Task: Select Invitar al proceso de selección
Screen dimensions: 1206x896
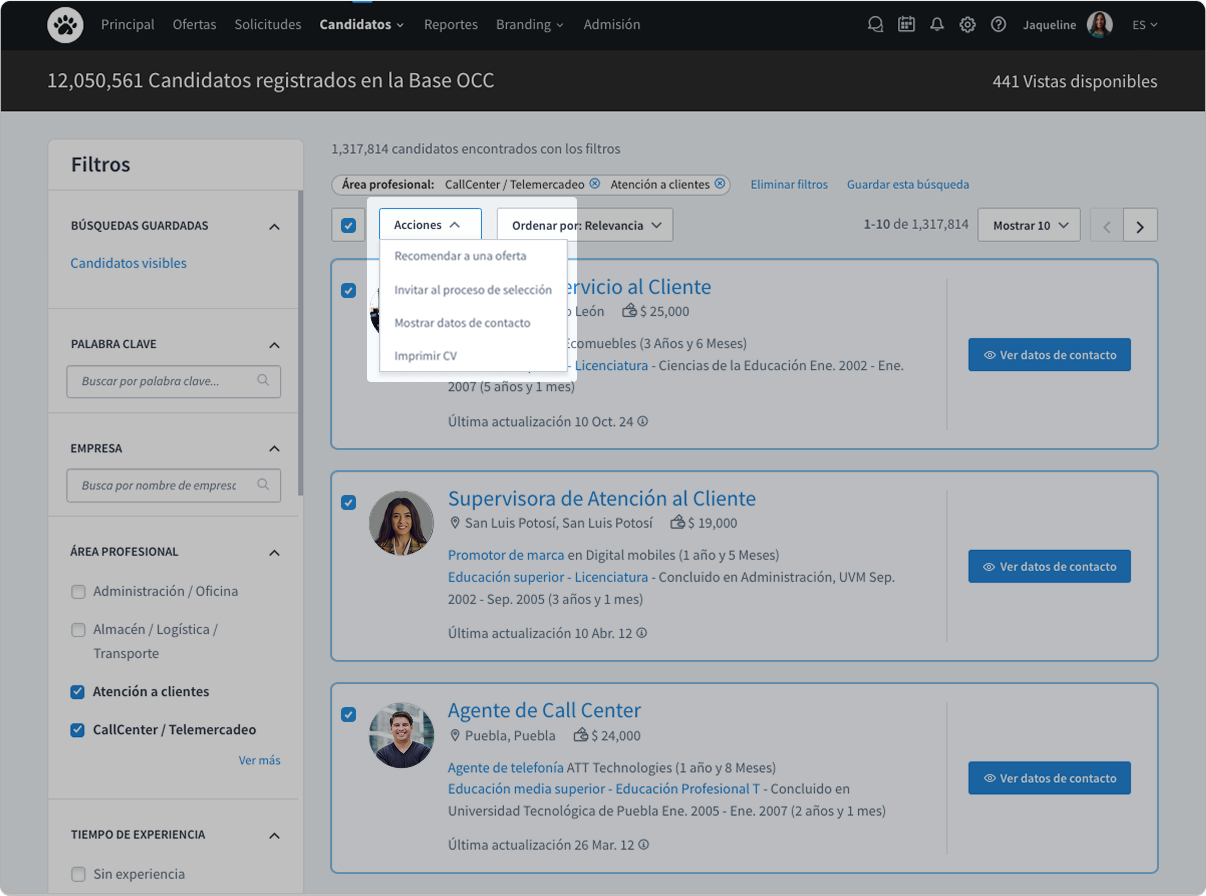Action: (x=472, y=290)
